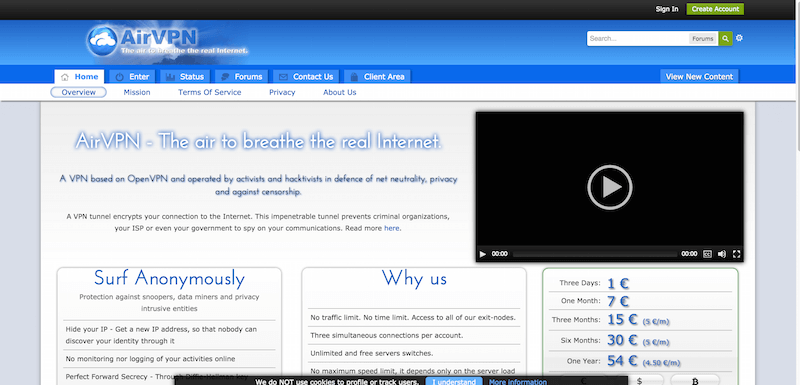The width and height of the screenshot is (800, 385).
Task: Click in the Search input field
Action: click(x=638, y=39)
